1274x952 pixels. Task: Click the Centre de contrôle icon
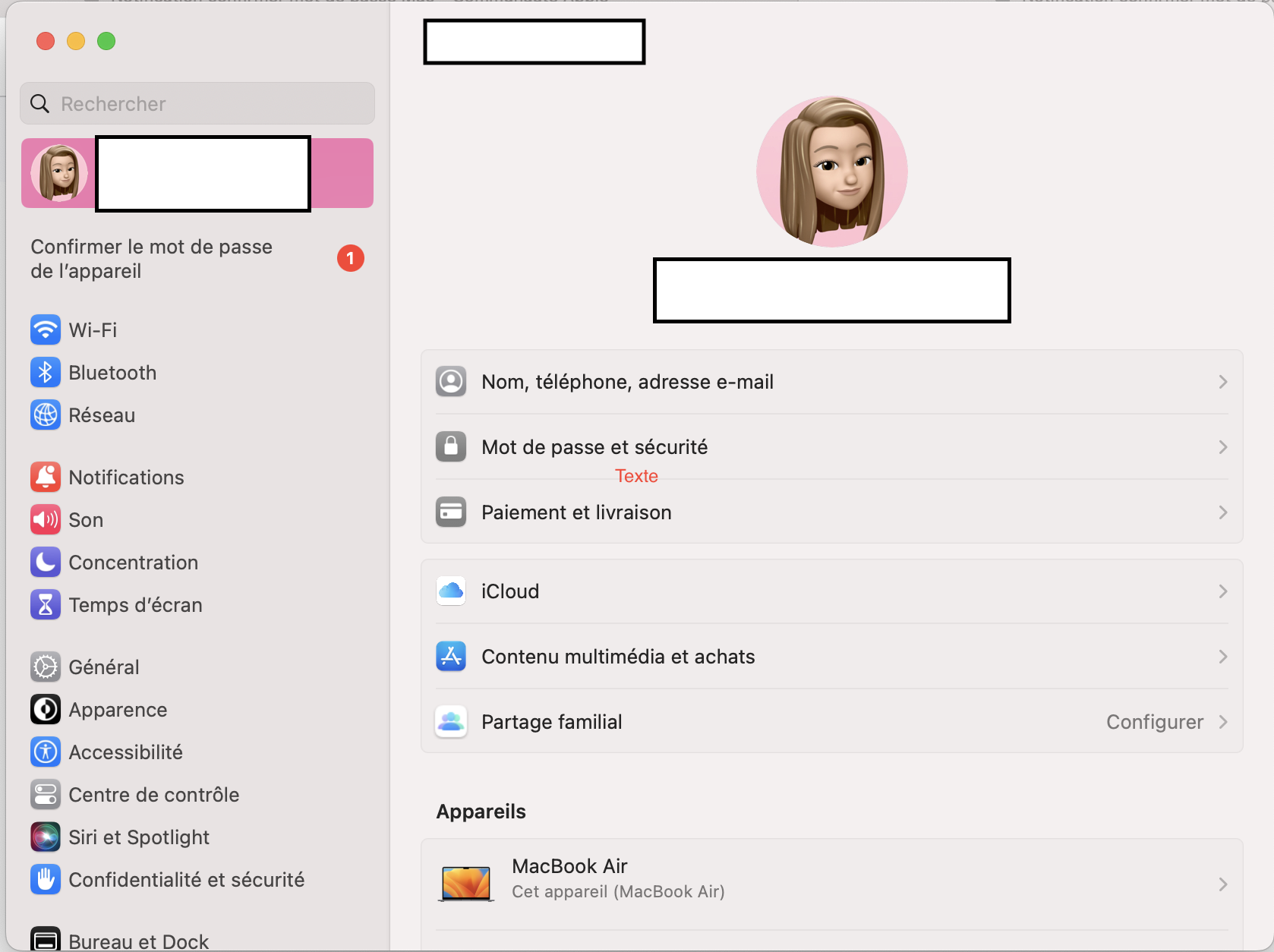[46, 794]
